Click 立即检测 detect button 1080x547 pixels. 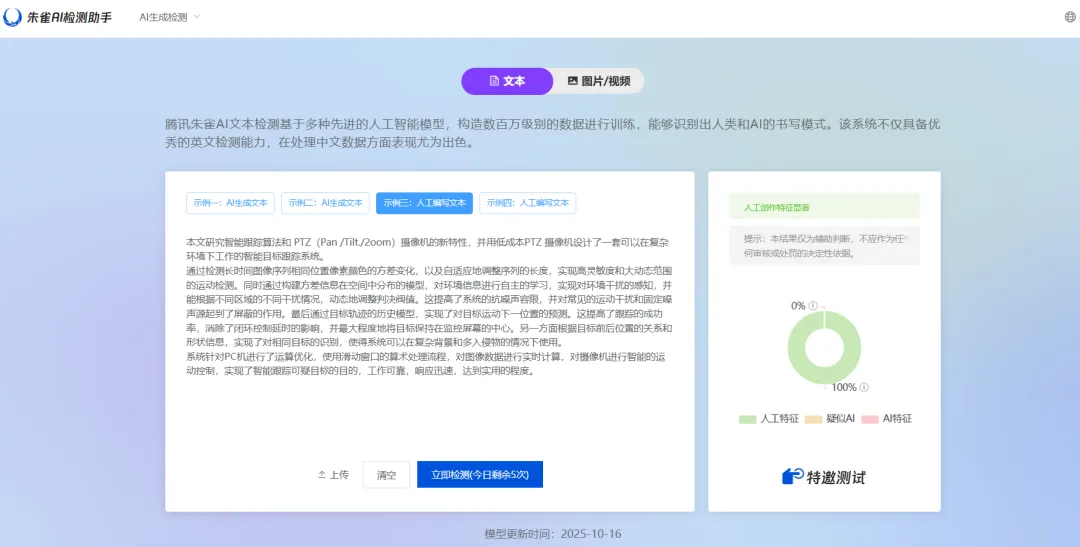point(480,475)
